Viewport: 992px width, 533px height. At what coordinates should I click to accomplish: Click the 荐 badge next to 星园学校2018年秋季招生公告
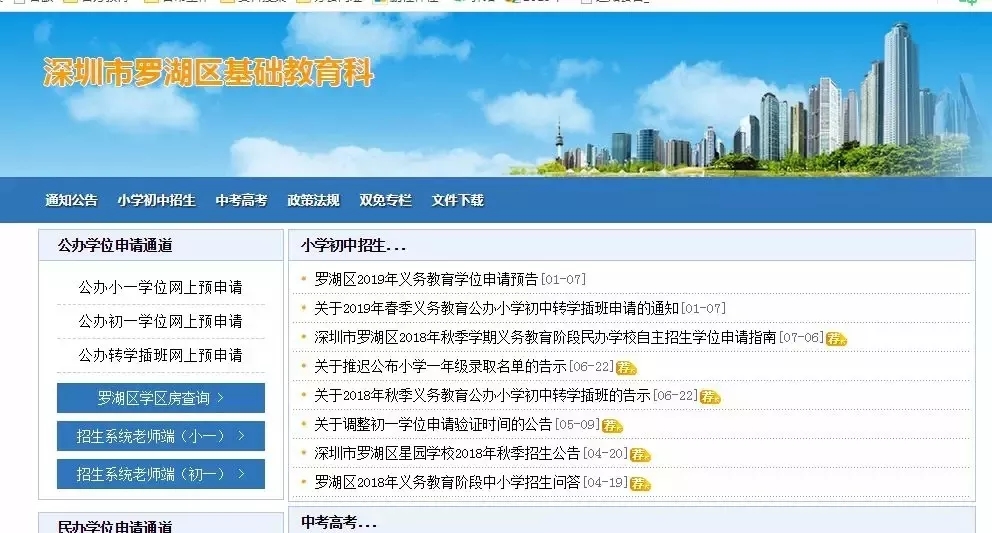[x=640, y=455]
